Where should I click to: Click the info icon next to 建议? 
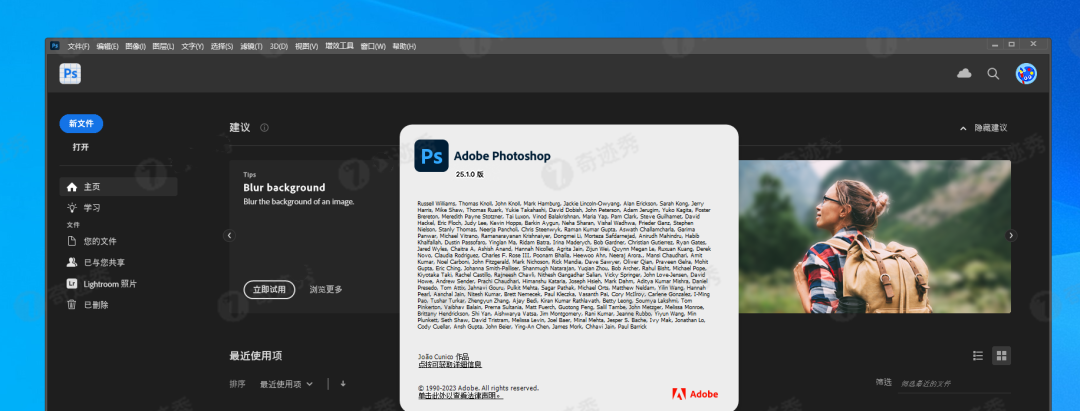point(264,128)
